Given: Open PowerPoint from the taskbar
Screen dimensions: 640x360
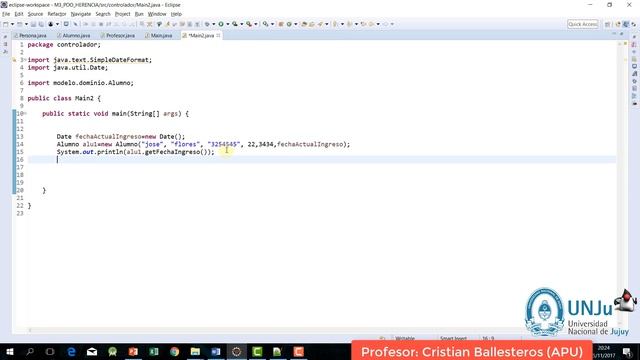Looking at the screenshot, I should pyautogui.click(x=133, y=351).
